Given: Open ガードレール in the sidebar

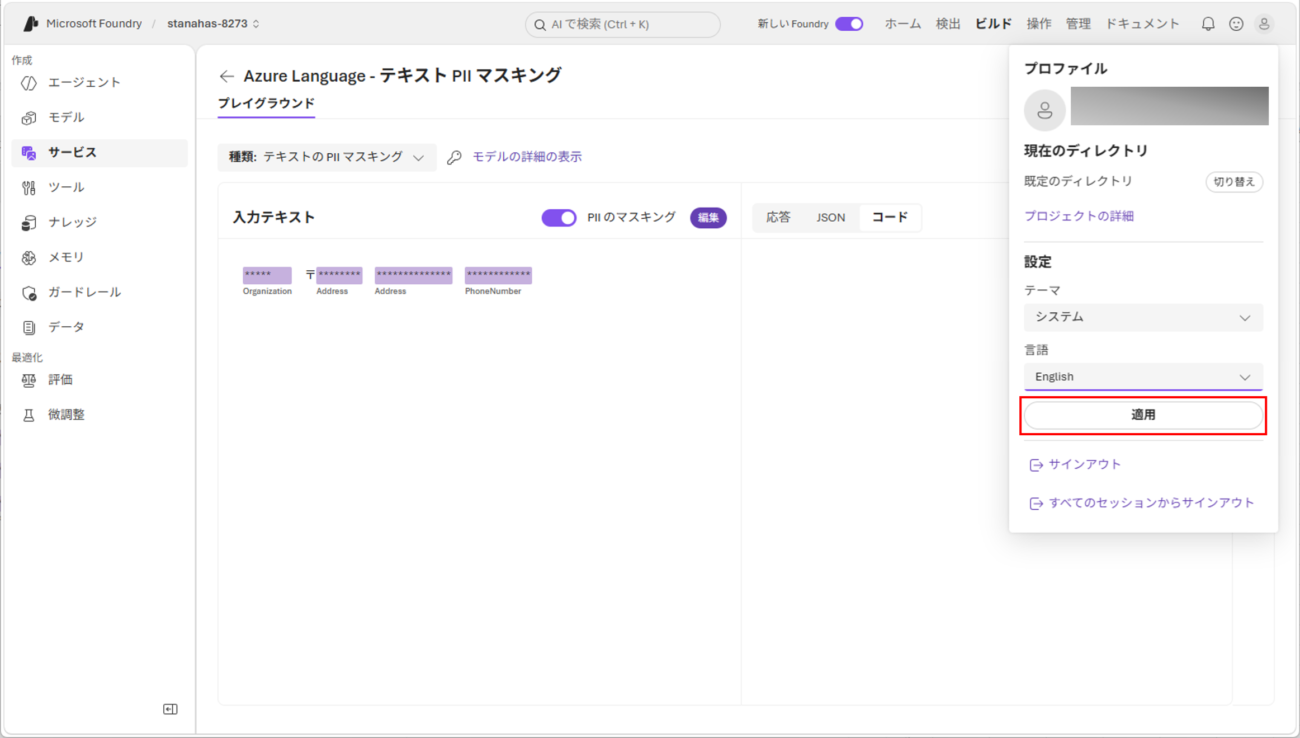Looking at the screenshot, I should [x=99, y=293].
